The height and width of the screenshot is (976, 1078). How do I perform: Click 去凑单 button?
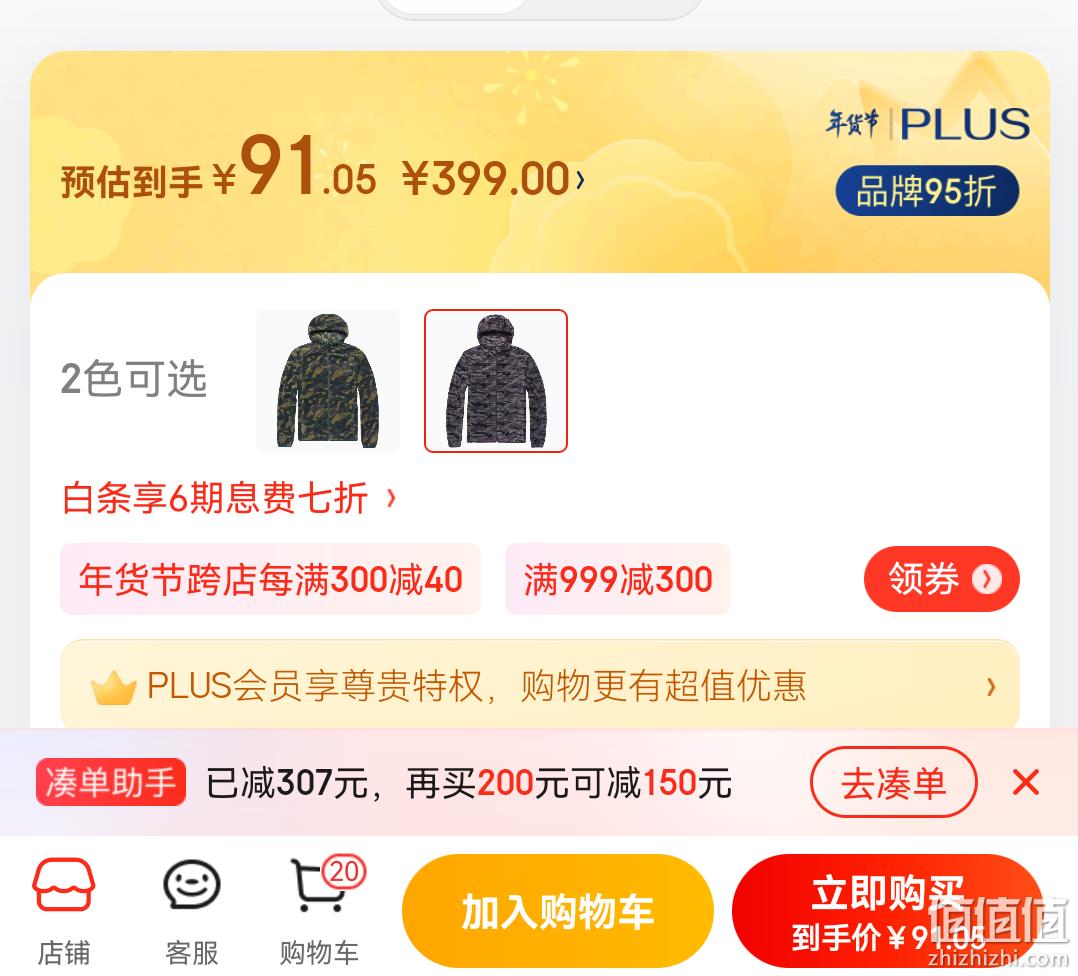pos(893,782)
